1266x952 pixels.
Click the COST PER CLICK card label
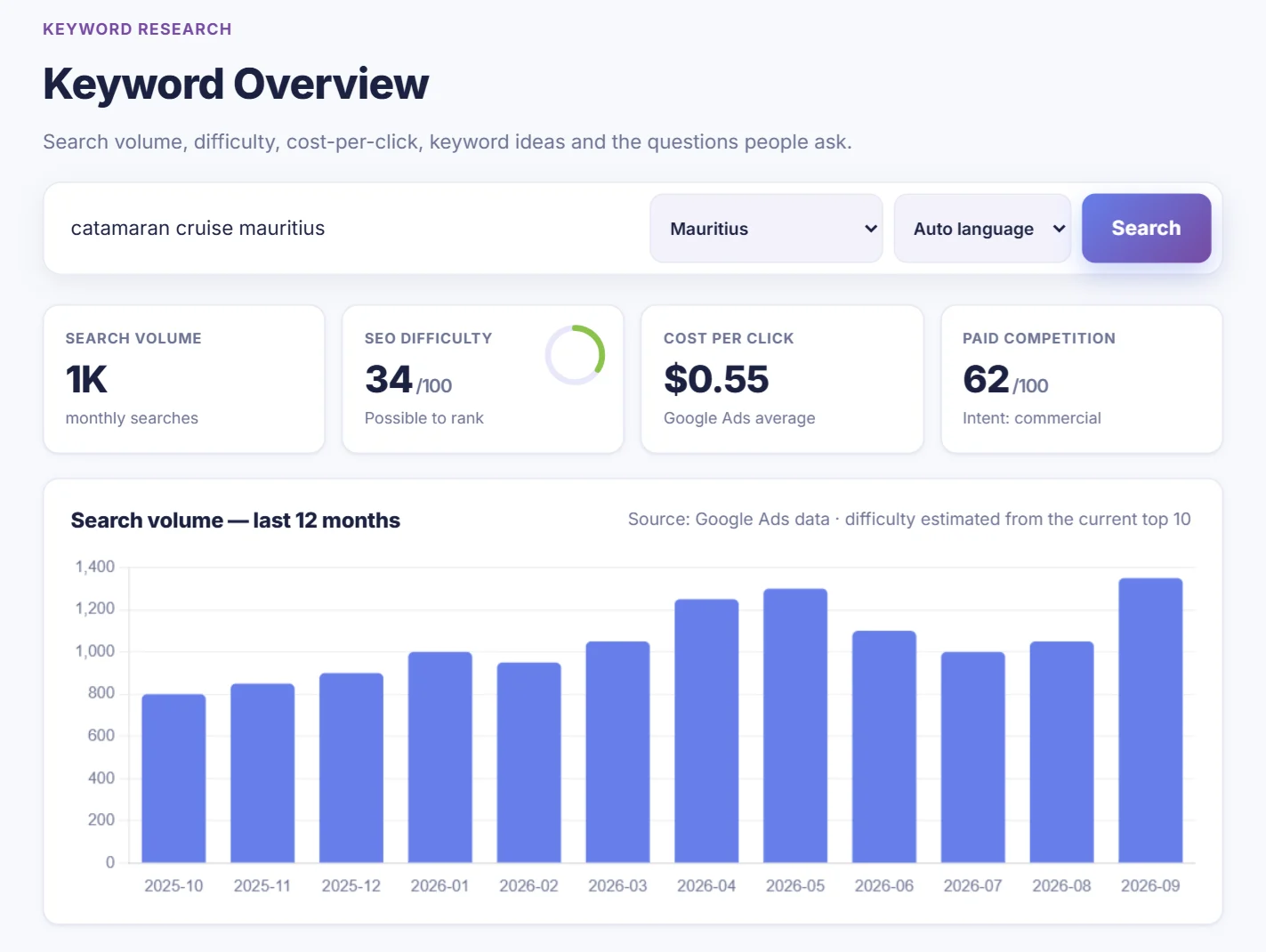[729, 338]
